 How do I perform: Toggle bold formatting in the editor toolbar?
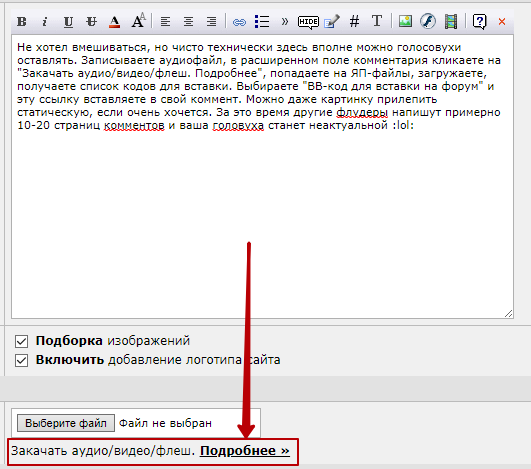point(22,22)
